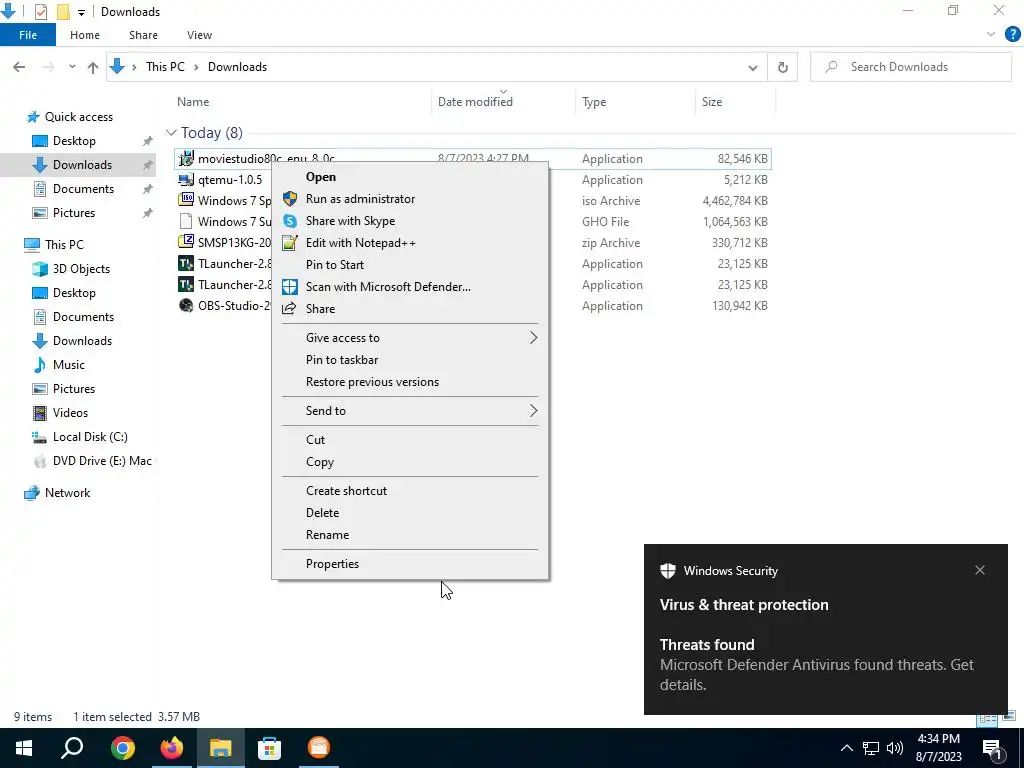The image size is (1024, 768).
Task: Select Music in the navigation pane
Action: (x=69, y=365)
